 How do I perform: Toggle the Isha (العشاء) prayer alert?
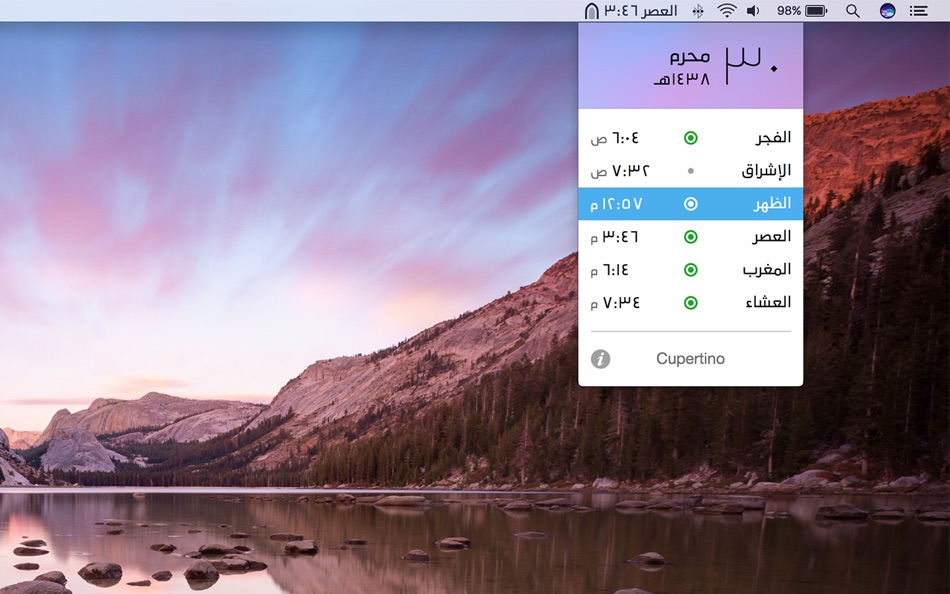point(691,302)
